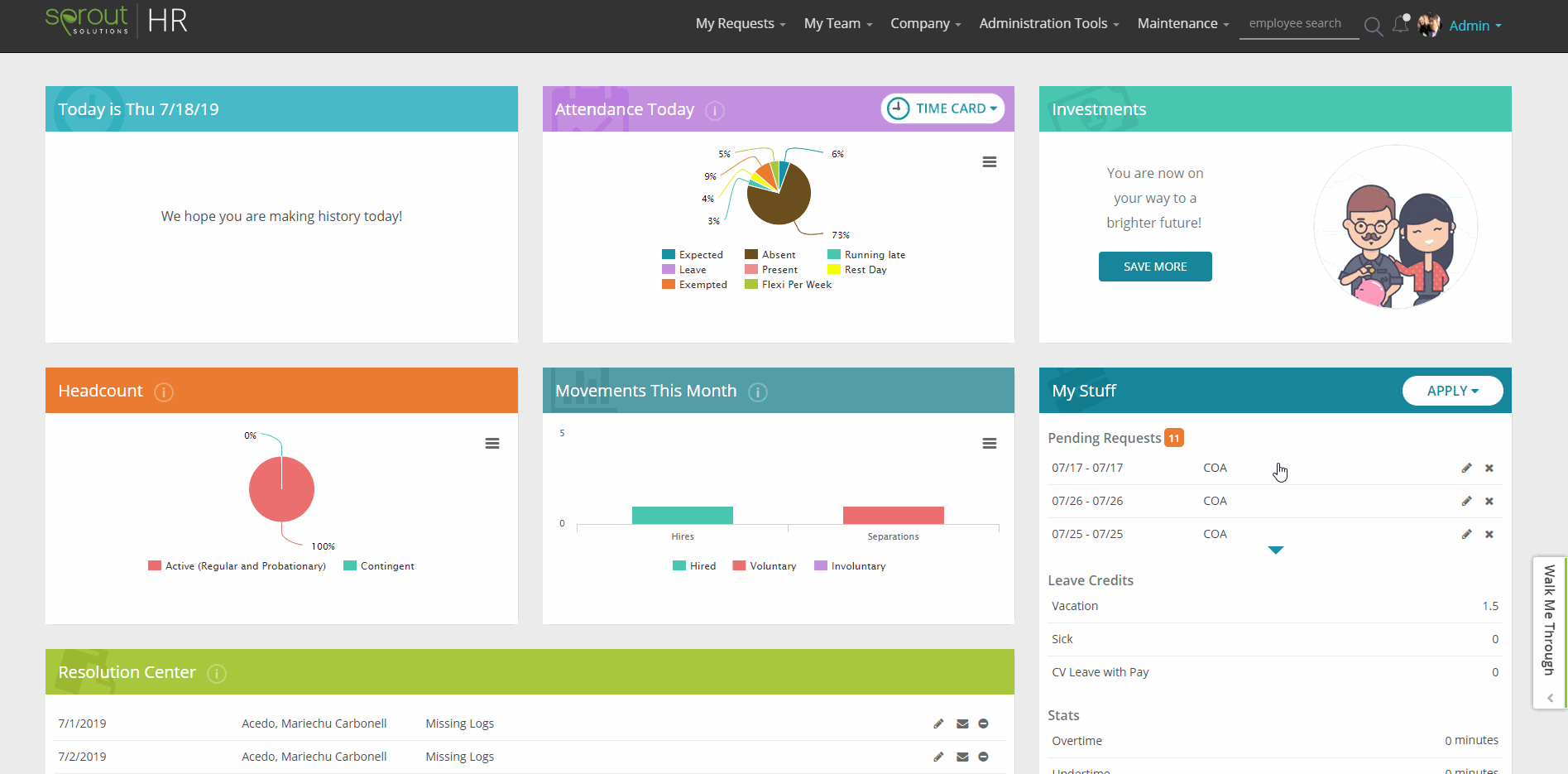This screenshot has height=774, width=1568.
Task: Open the APPLY dropdown in My Stuff
Action: [1452, 390]
